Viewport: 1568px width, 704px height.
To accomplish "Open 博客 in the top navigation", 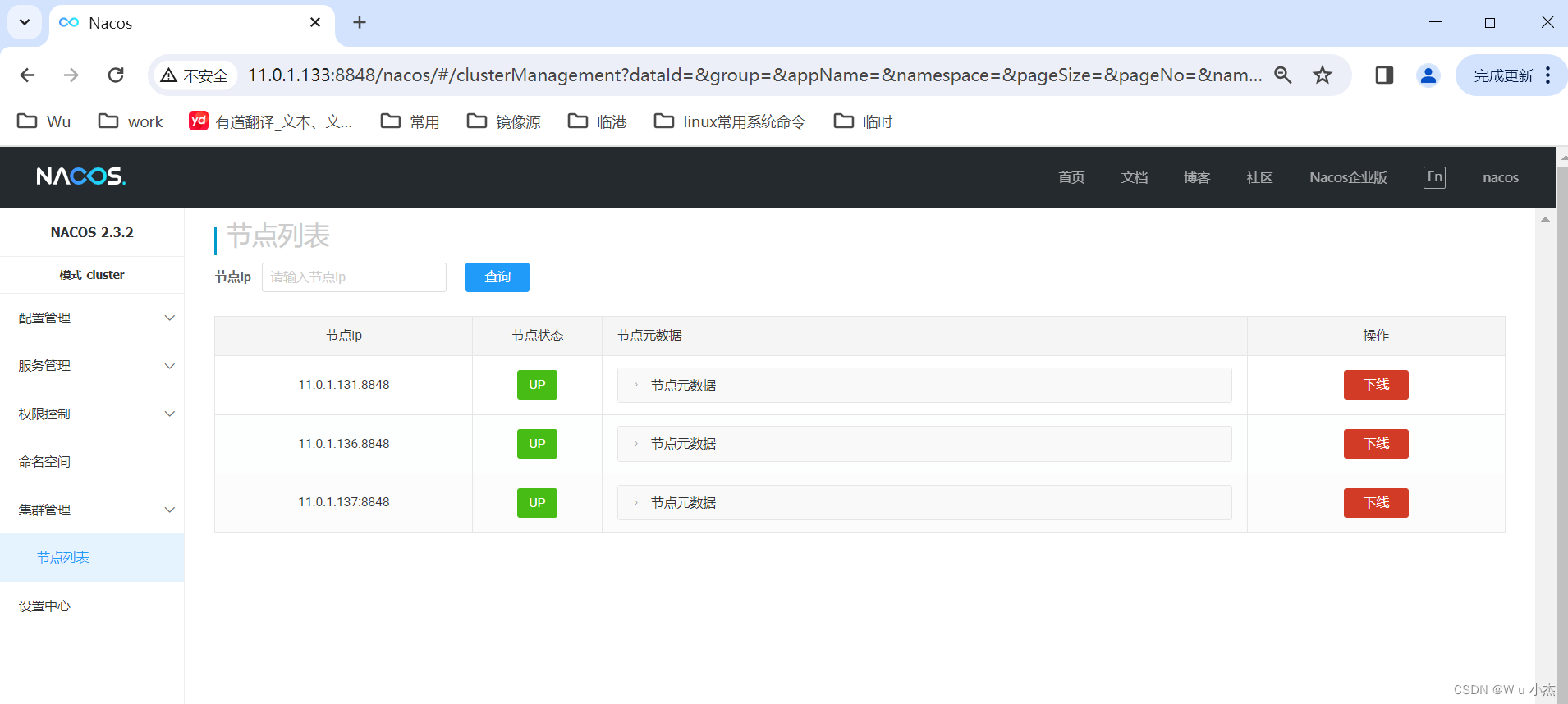I will [x=1197, y=177].
